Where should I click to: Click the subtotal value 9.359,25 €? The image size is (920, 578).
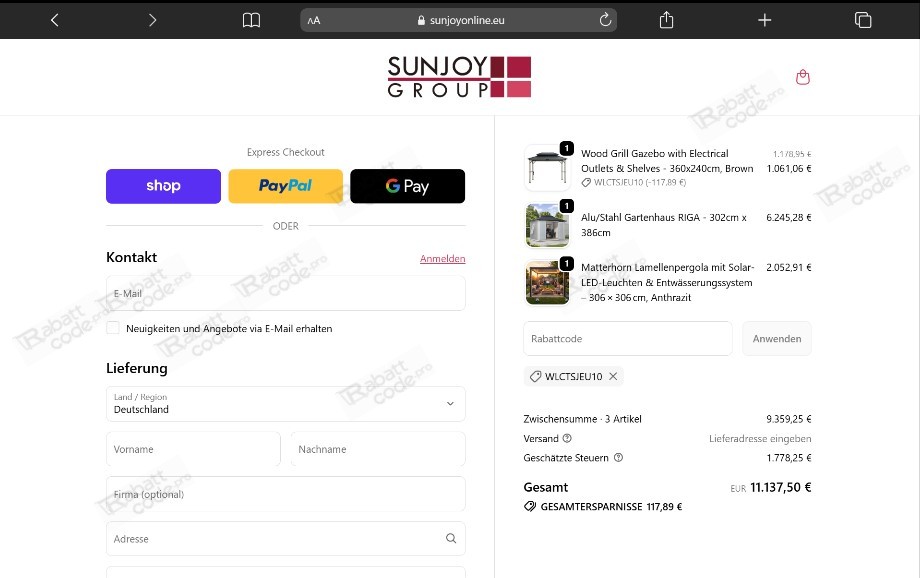click(x=789, y=419)
